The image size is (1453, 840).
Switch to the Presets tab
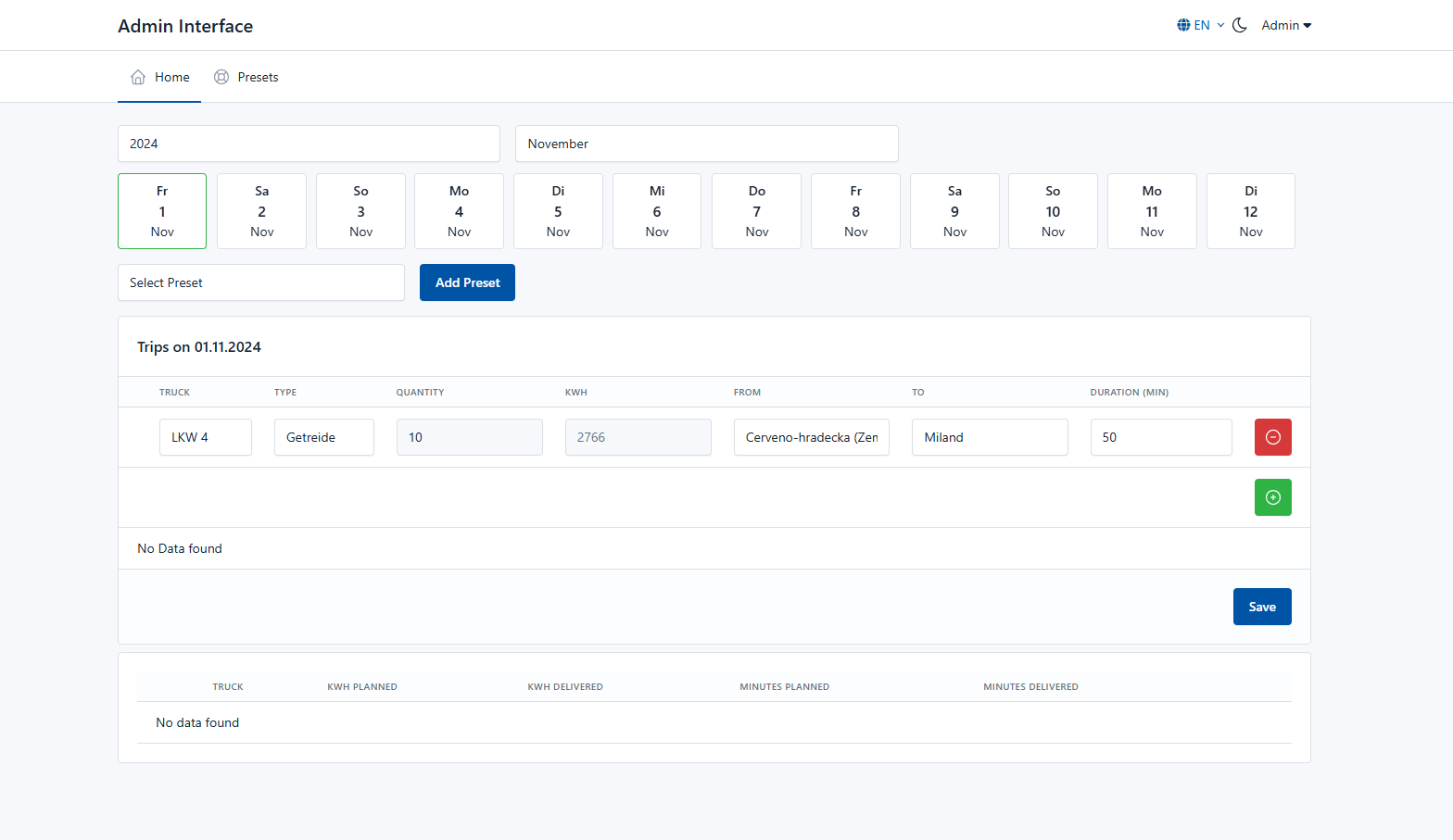point(246,77)
